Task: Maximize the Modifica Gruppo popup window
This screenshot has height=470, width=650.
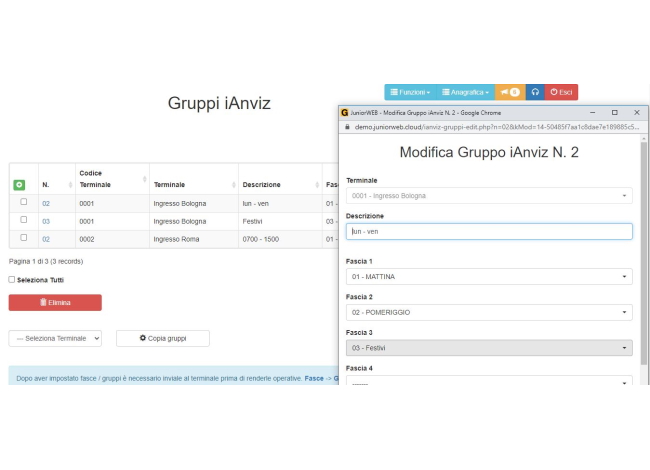Action: [x=615, y=113]
